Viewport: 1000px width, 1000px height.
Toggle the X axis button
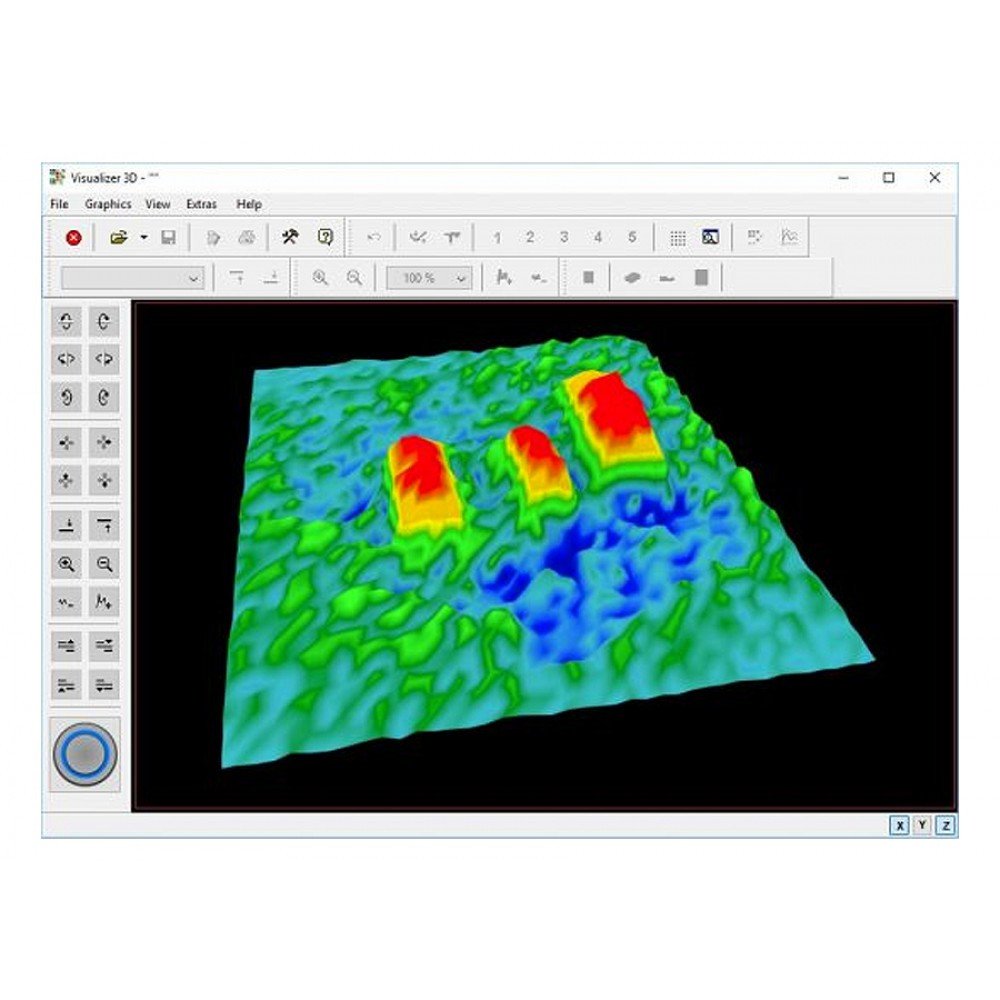(900, 826)
